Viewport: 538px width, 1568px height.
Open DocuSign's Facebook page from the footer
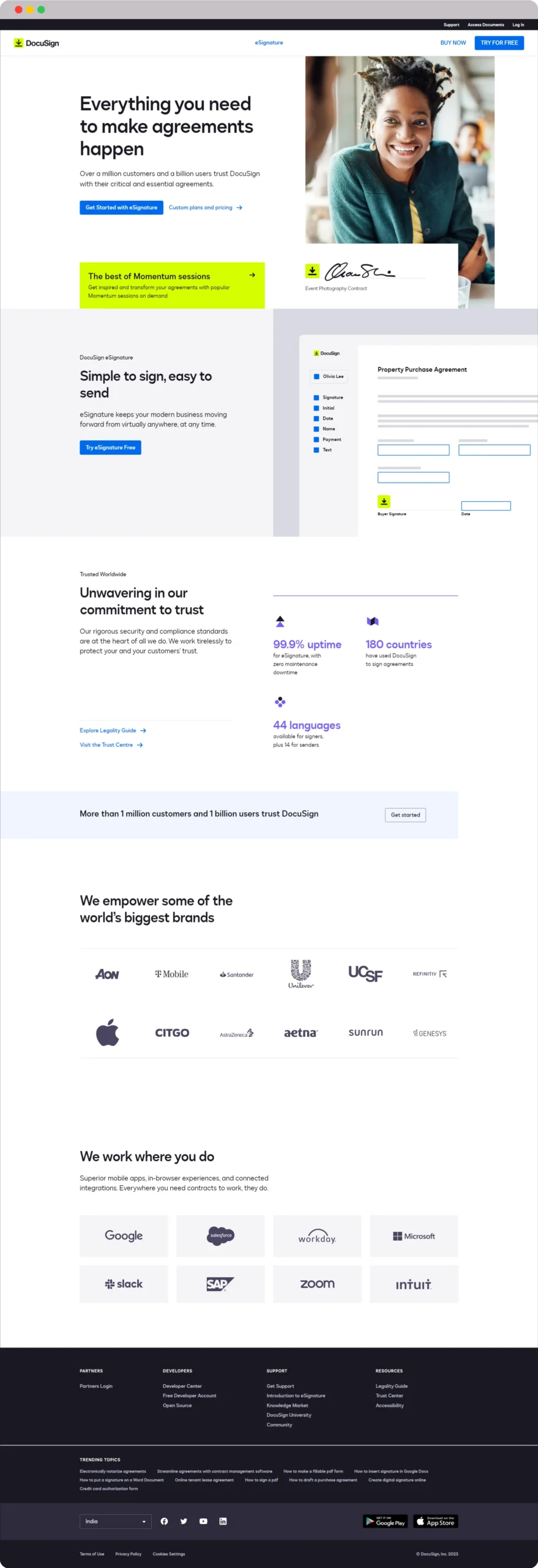click(164, 1521)
